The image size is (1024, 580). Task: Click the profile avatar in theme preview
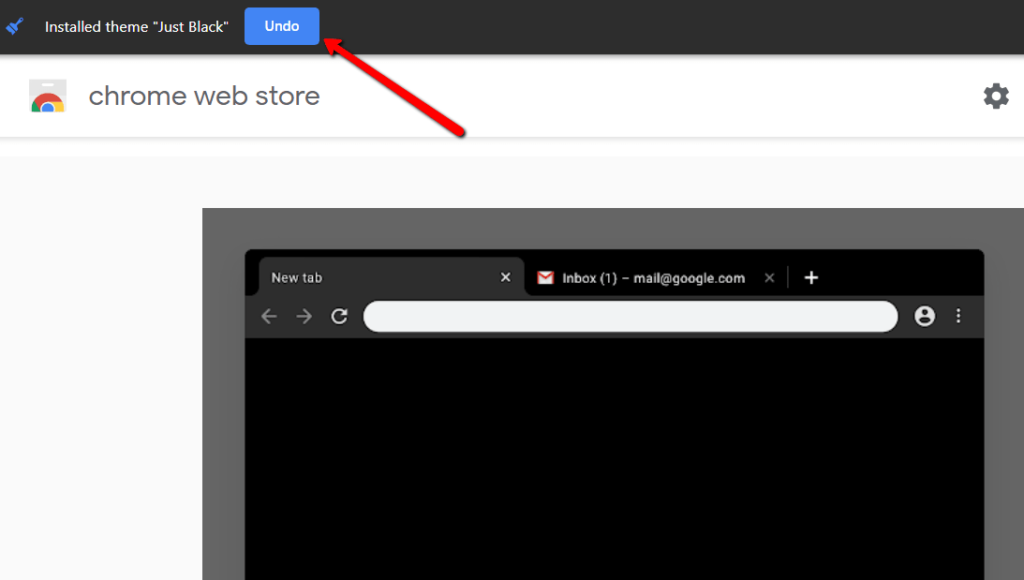(x=924, y=316)
